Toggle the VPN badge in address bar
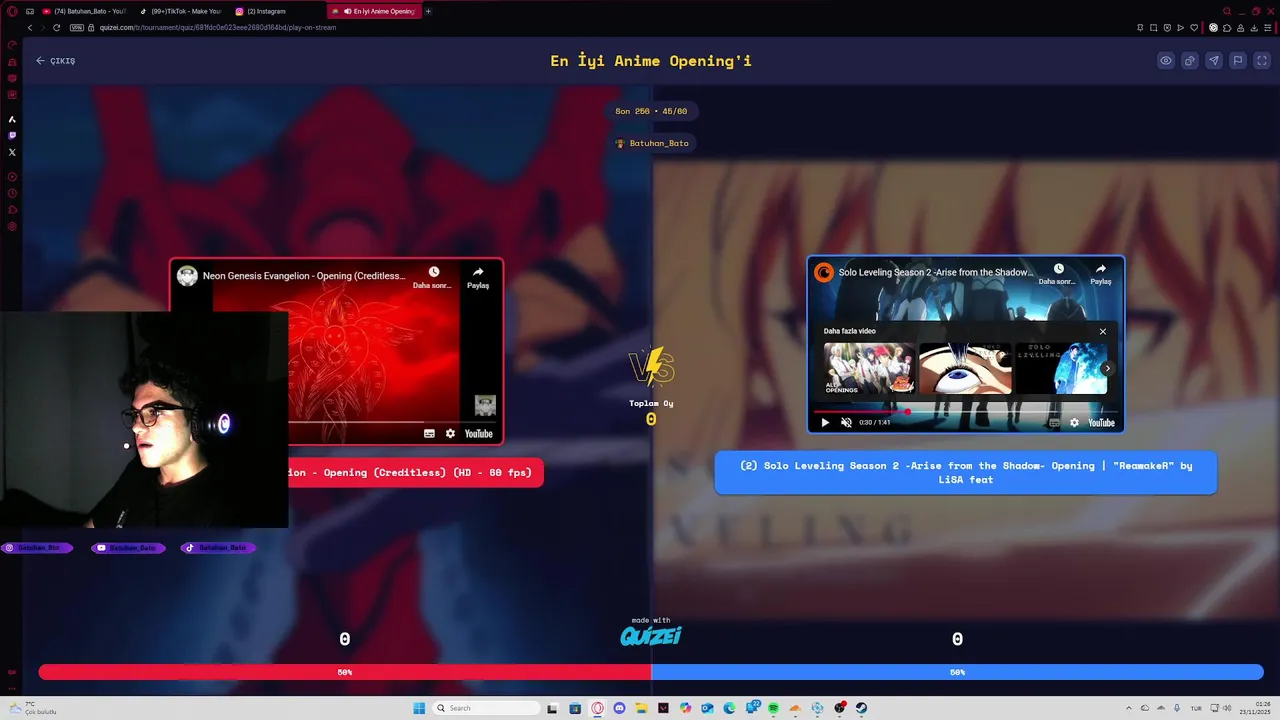 (76, 27)
